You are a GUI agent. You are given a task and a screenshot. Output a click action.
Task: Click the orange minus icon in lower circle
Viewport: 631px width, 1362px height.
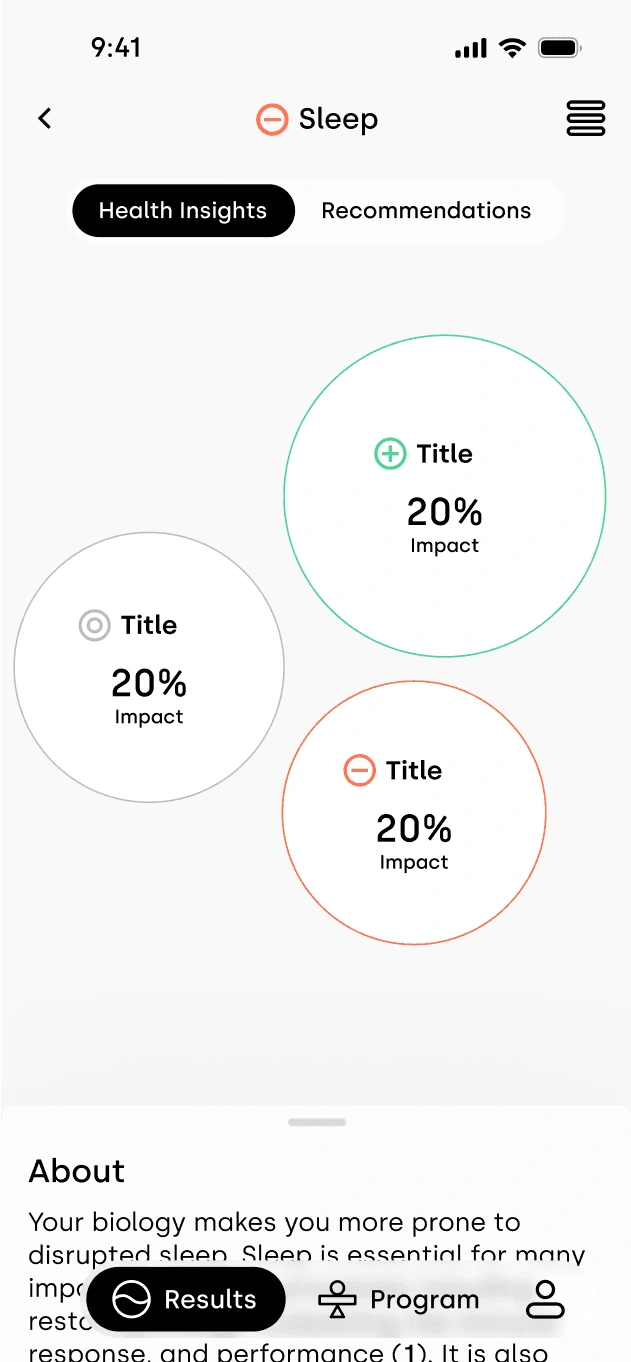click(359, 771)
